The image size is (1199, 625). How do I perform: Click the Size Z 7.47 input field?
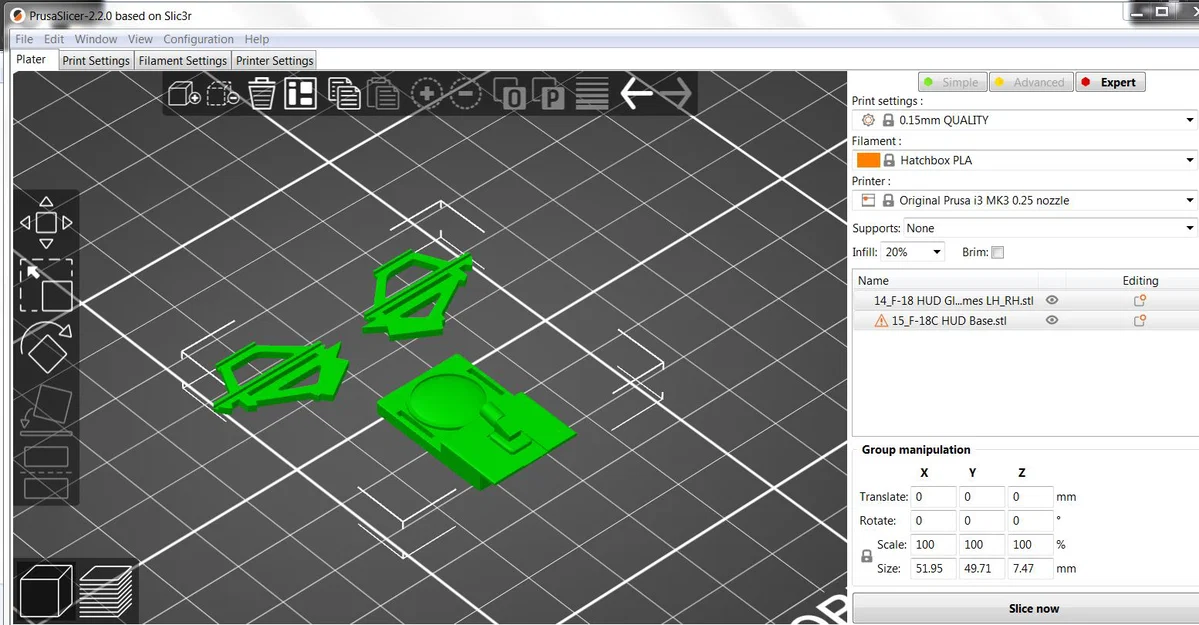pos(1030,568)
